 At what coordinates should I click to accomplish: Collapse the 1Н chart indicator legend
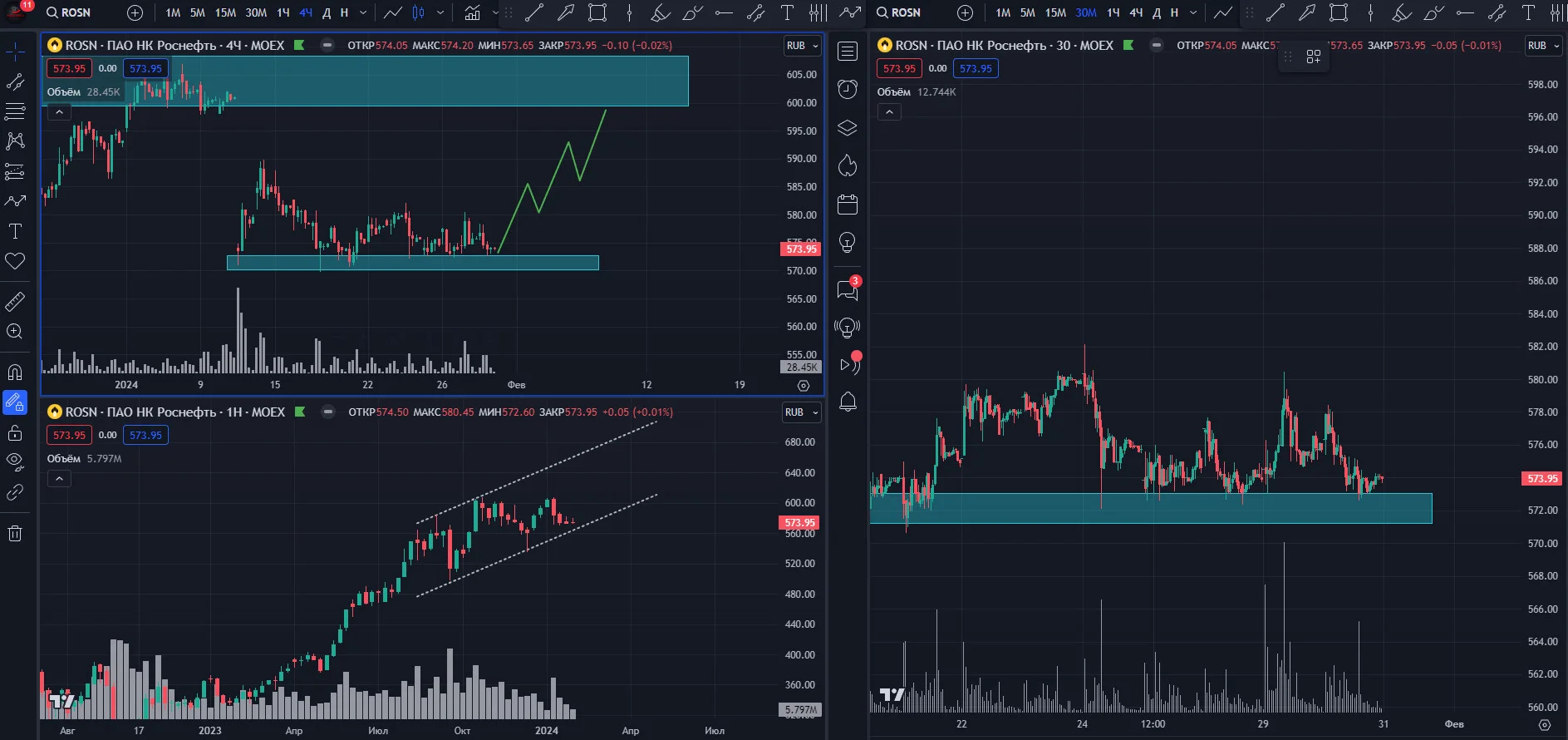point(59,479)
